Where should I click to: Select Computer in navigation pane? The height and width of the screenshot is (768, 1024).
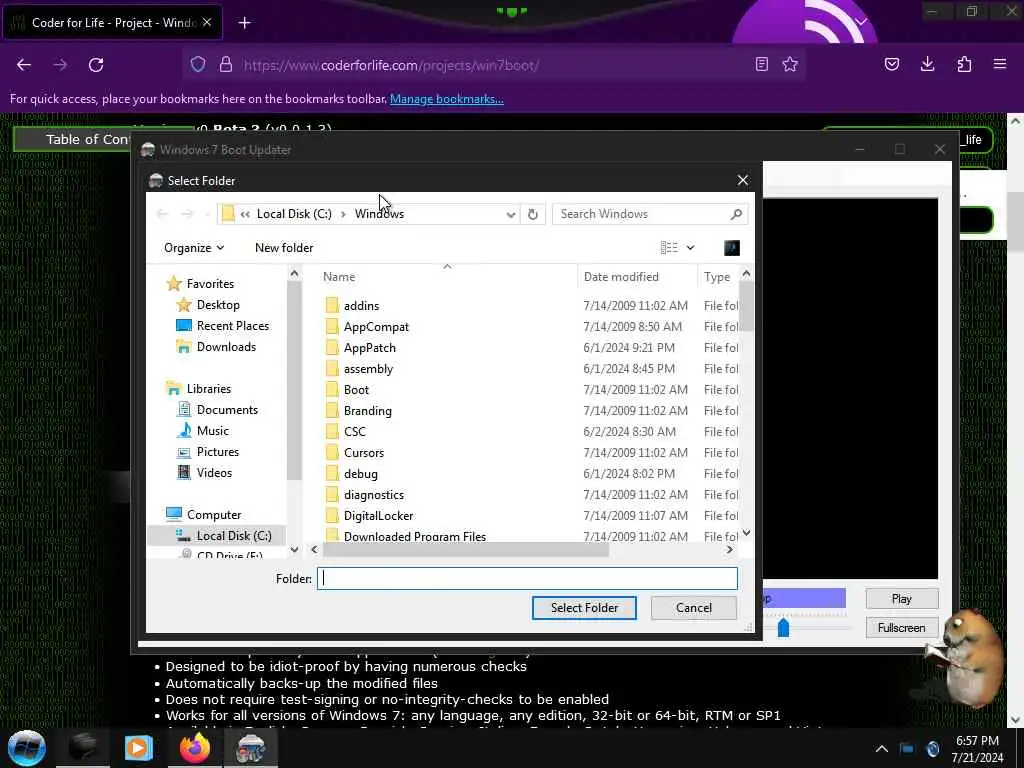click(214, 515)
